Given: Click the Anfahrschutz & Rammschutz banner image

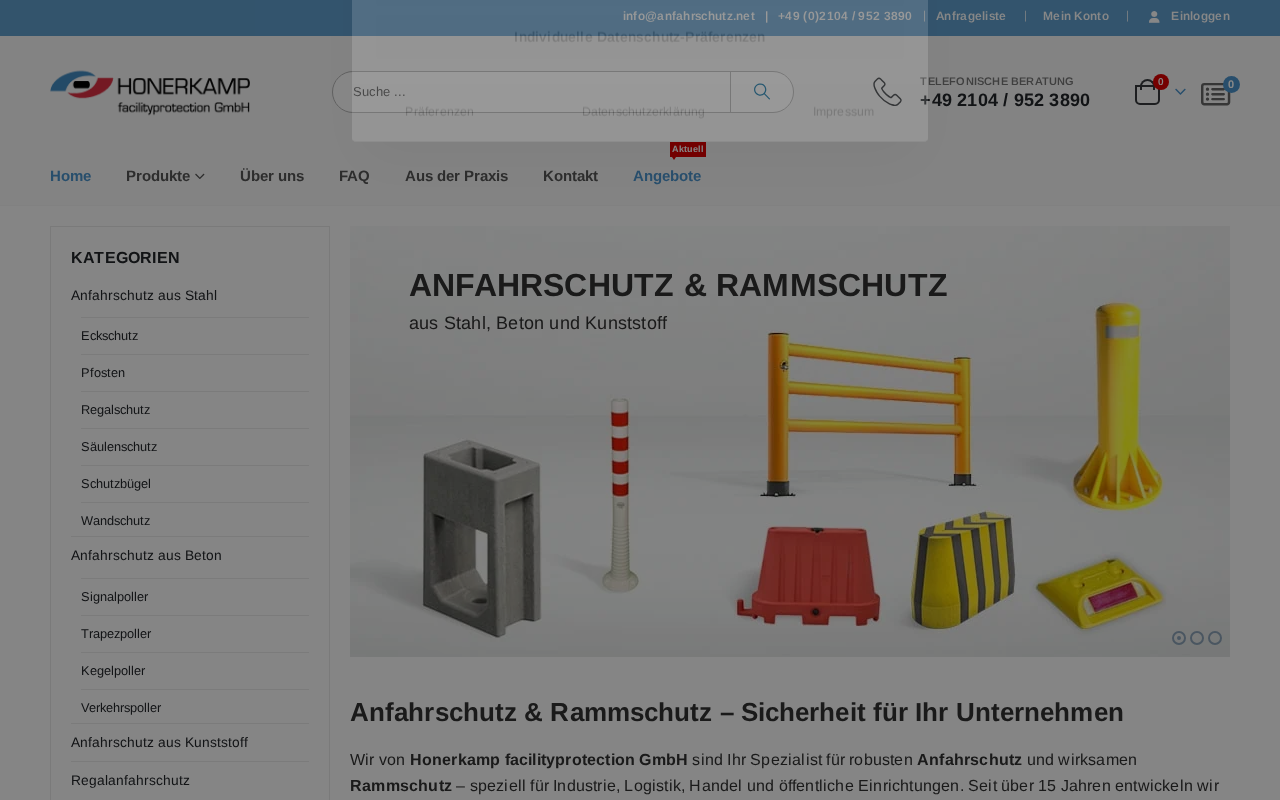Looking at the screenshot, I should click(x=790, y=441).
